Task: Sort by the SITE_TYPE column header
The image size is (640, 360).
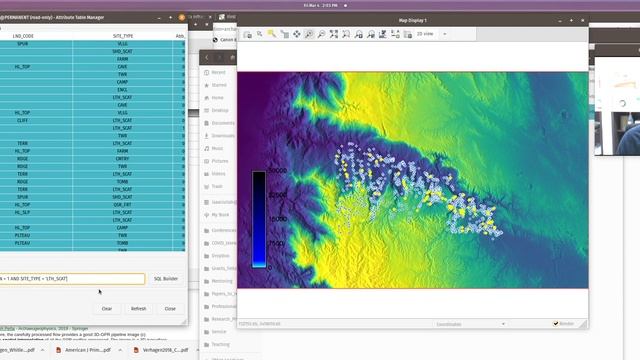Action: point(123,36)
